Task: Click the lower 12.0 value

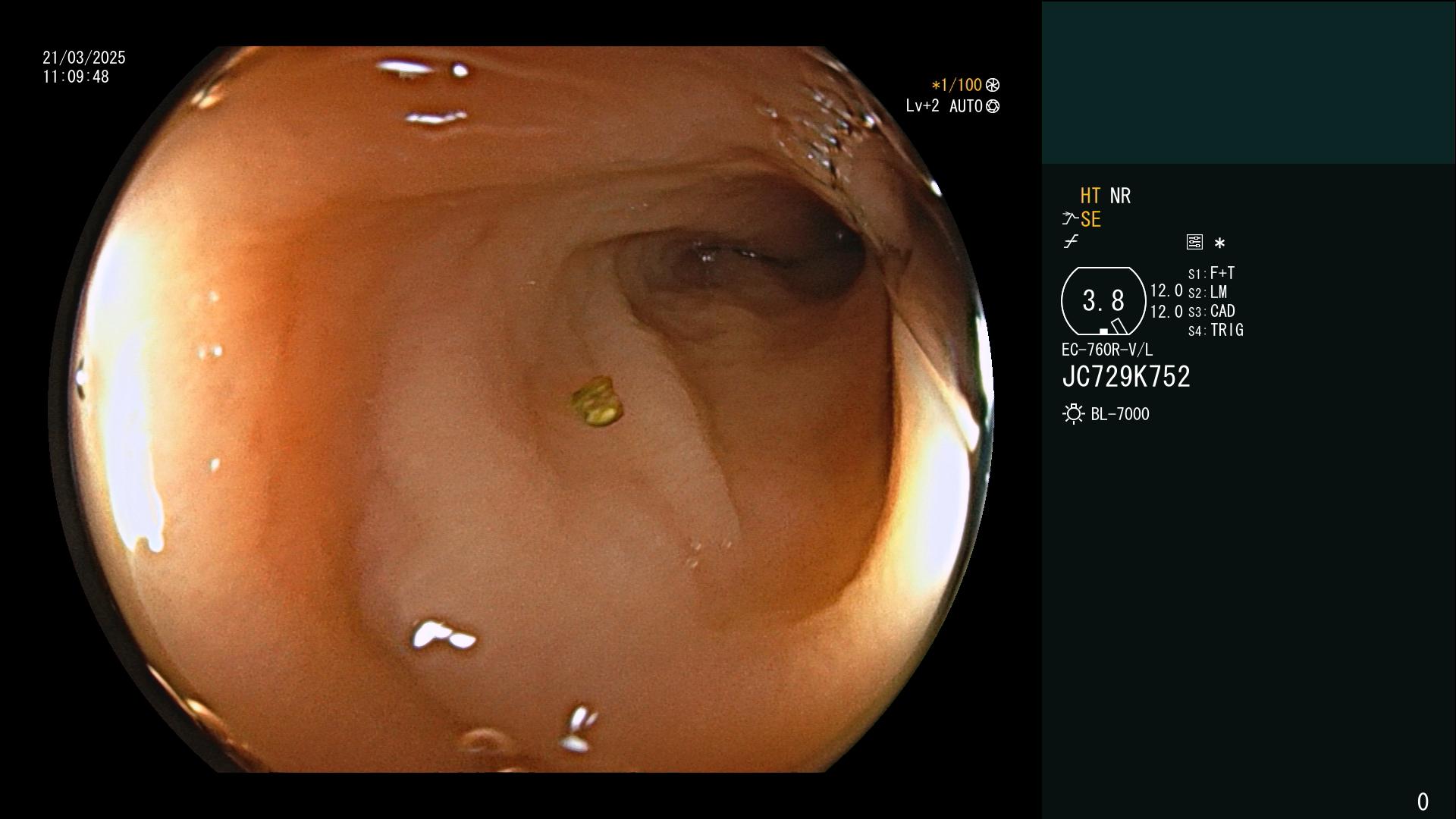Action: pos(1166,312)
